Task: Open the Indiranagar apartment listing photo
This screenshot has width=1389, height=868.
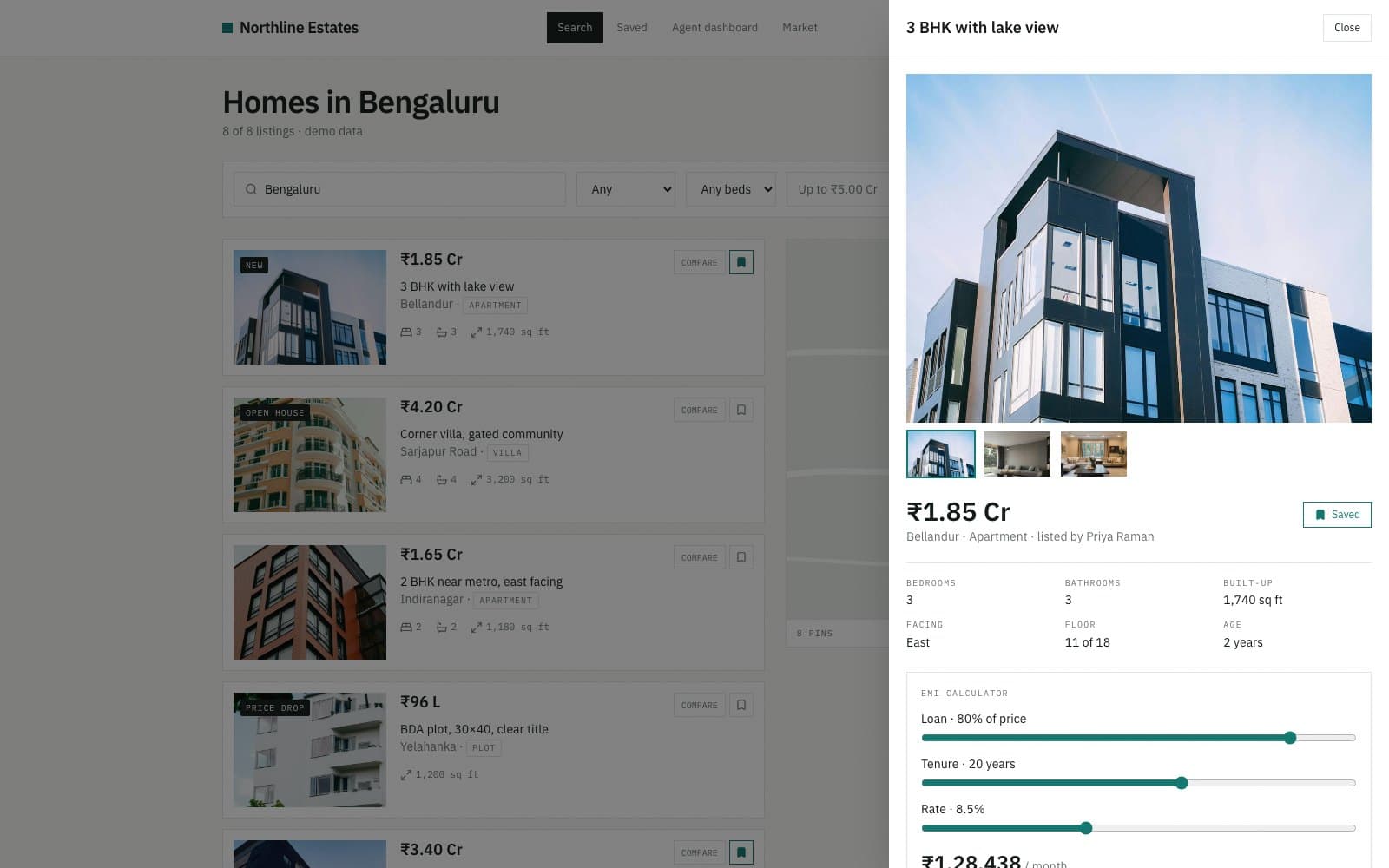Action: point(310,602)
